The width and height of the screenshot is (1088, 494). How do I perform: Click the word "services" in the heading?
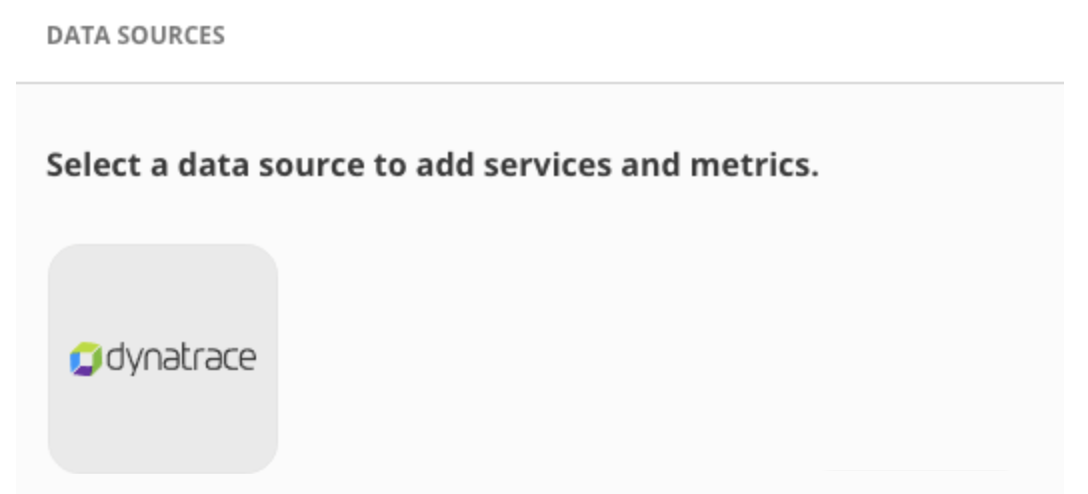(x=547, y=165)
